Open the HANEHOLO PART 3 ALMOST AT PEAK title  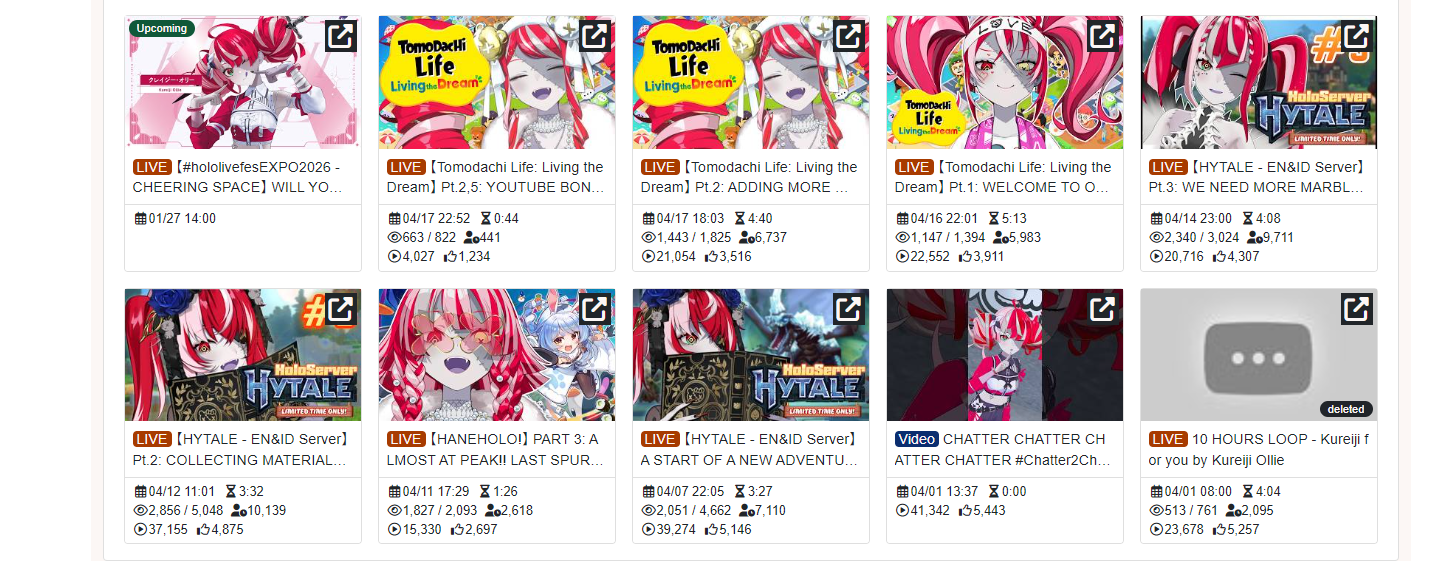click(496, 449)
